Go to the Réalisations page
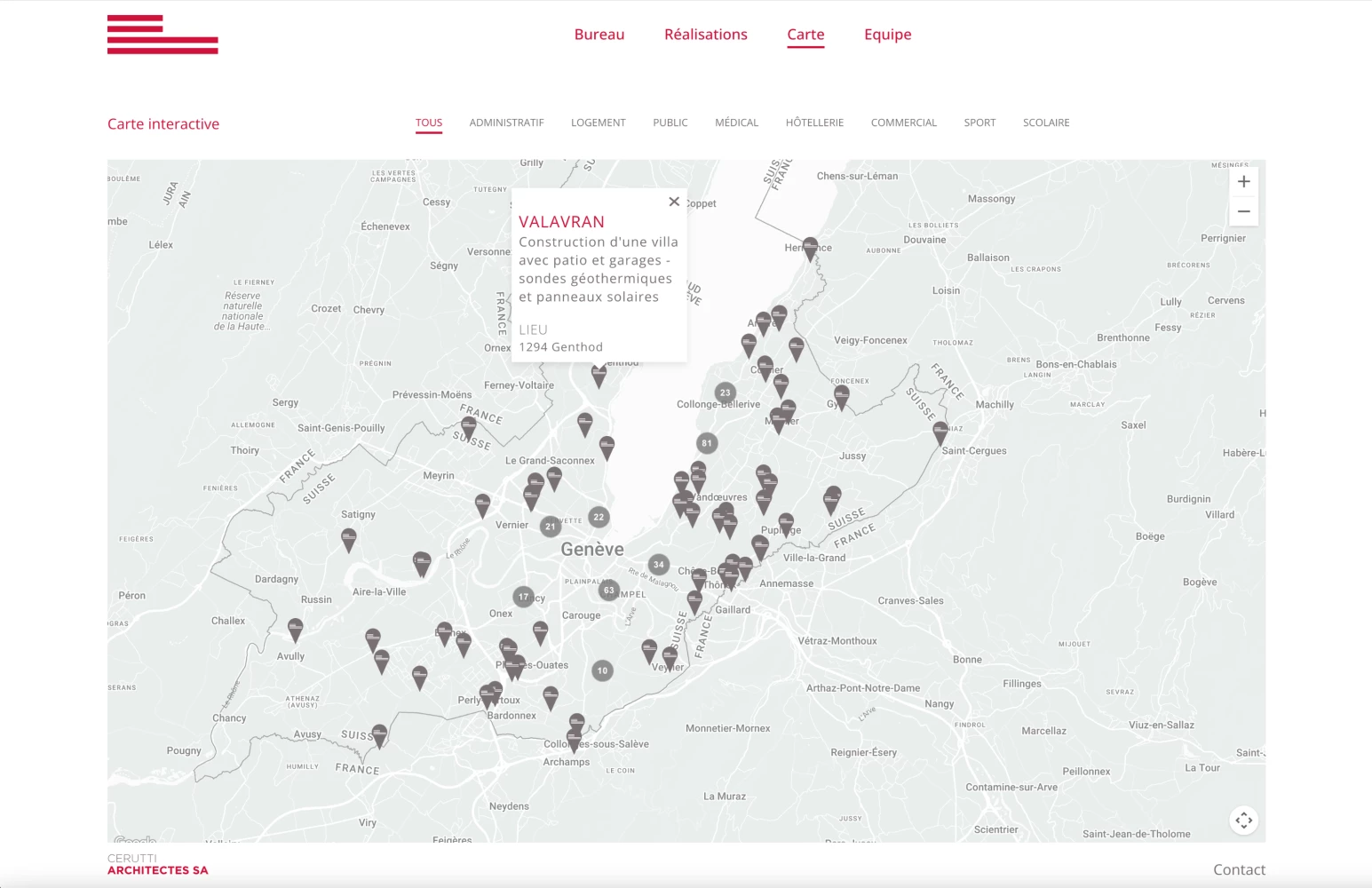The height and width of the screenshot is (888, 1372). tap(706, 35)
